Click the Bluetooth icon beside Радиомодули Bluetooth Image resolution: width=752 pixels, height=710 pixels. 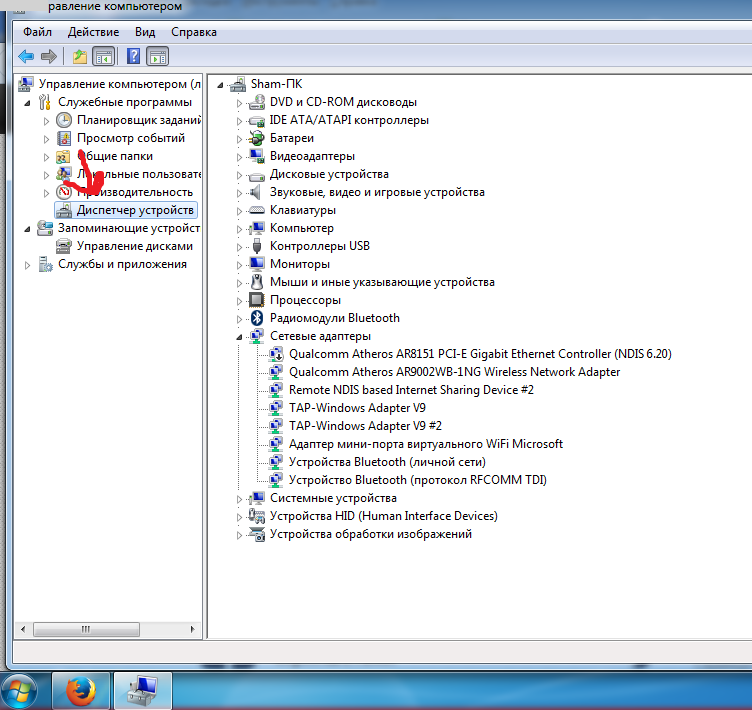pyautogui.click(x=256, y=318)
